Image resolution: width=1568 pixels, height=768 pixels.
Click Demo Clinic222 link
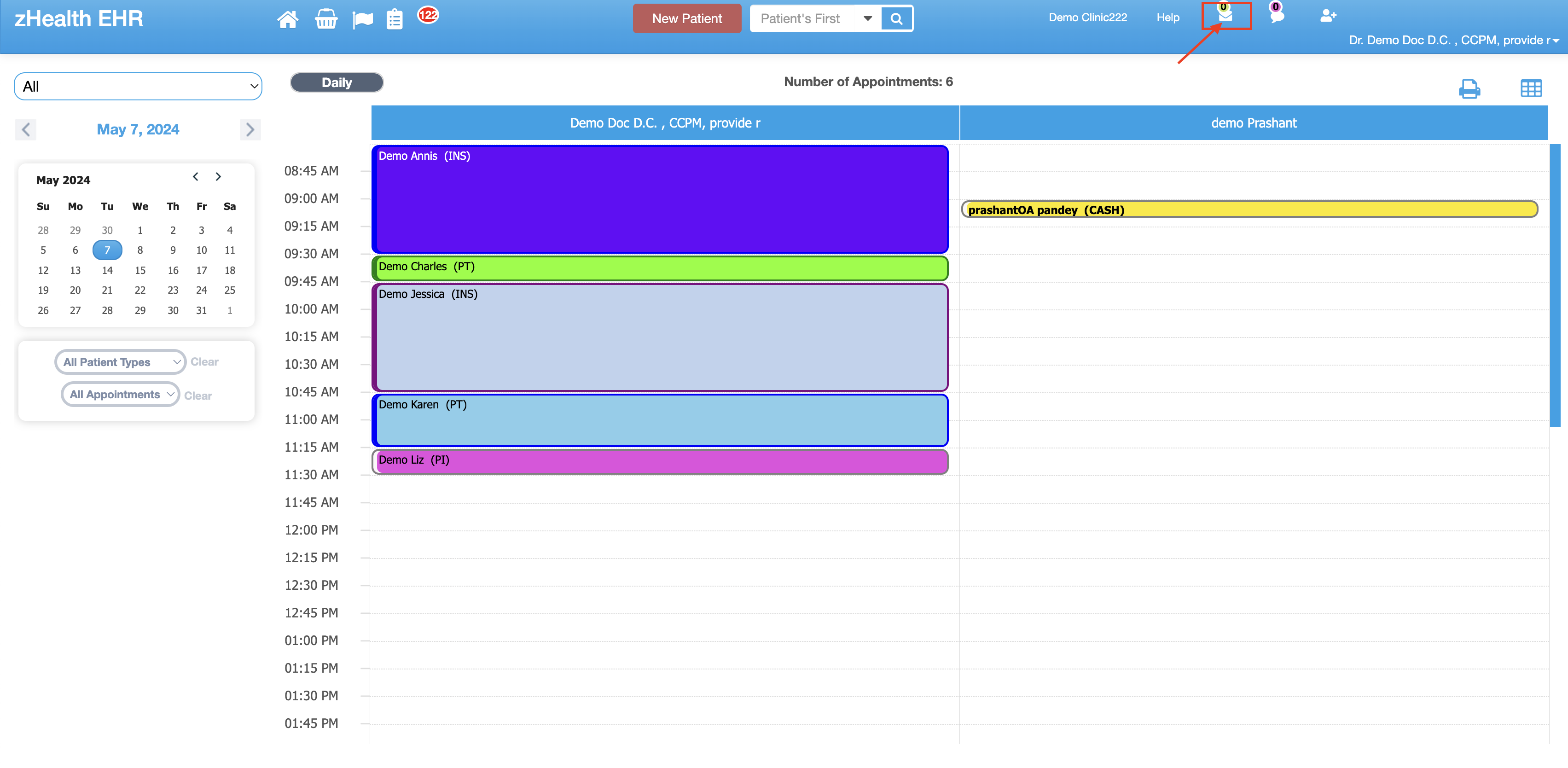coord(1088,17)
